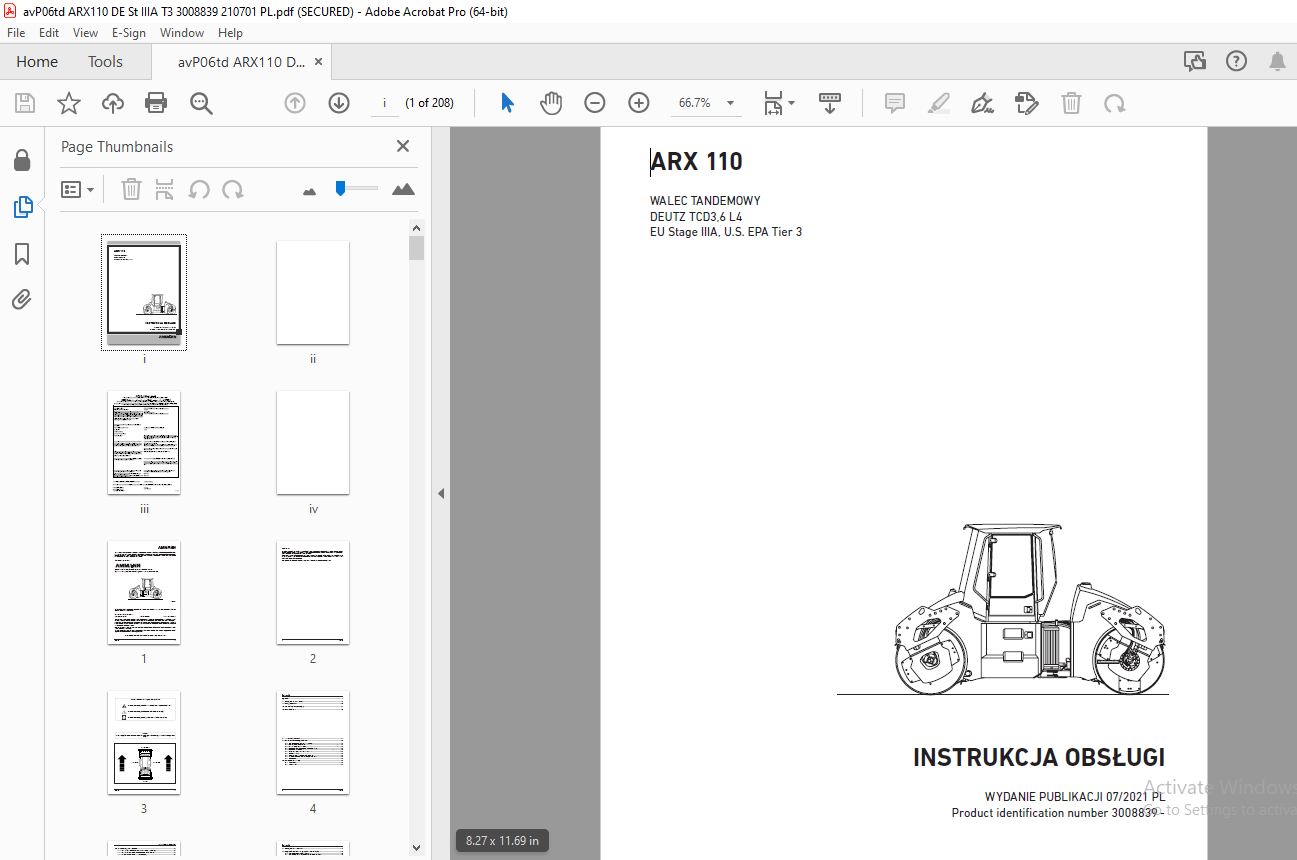Open the zoom level 66.7% dropdown
Viewport: 1297px width, 860px height.
[730, 103]
